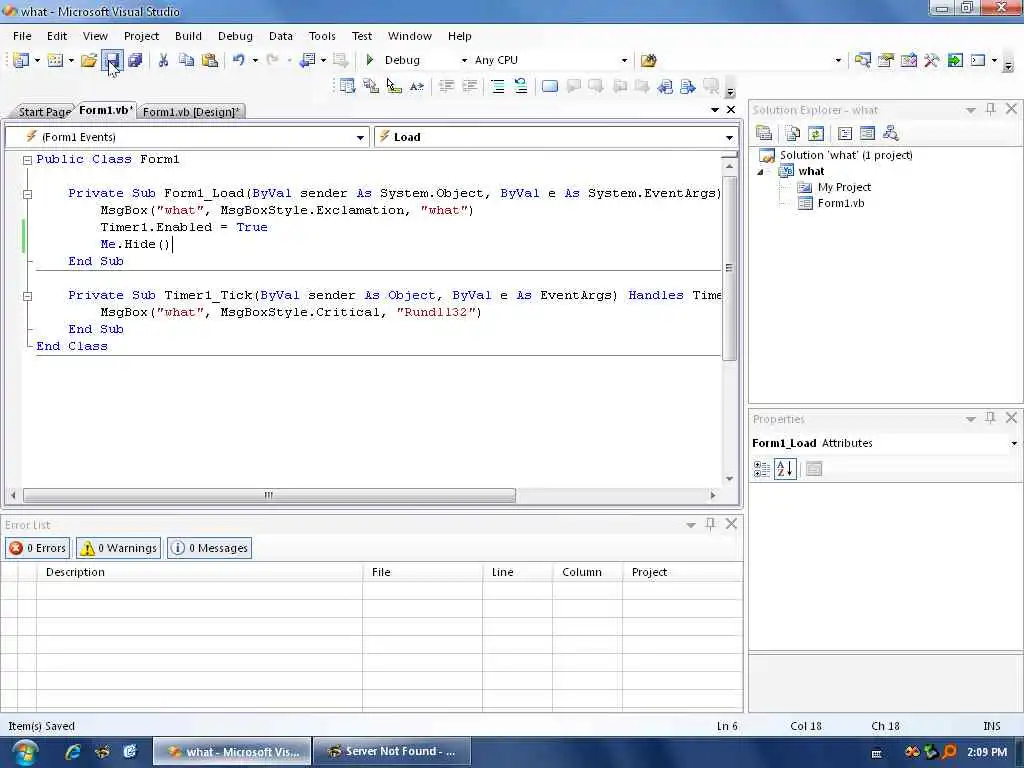Collapse the Public Class Form1 outline node
Screen dimensions: 1024x768
click(27, 159)
